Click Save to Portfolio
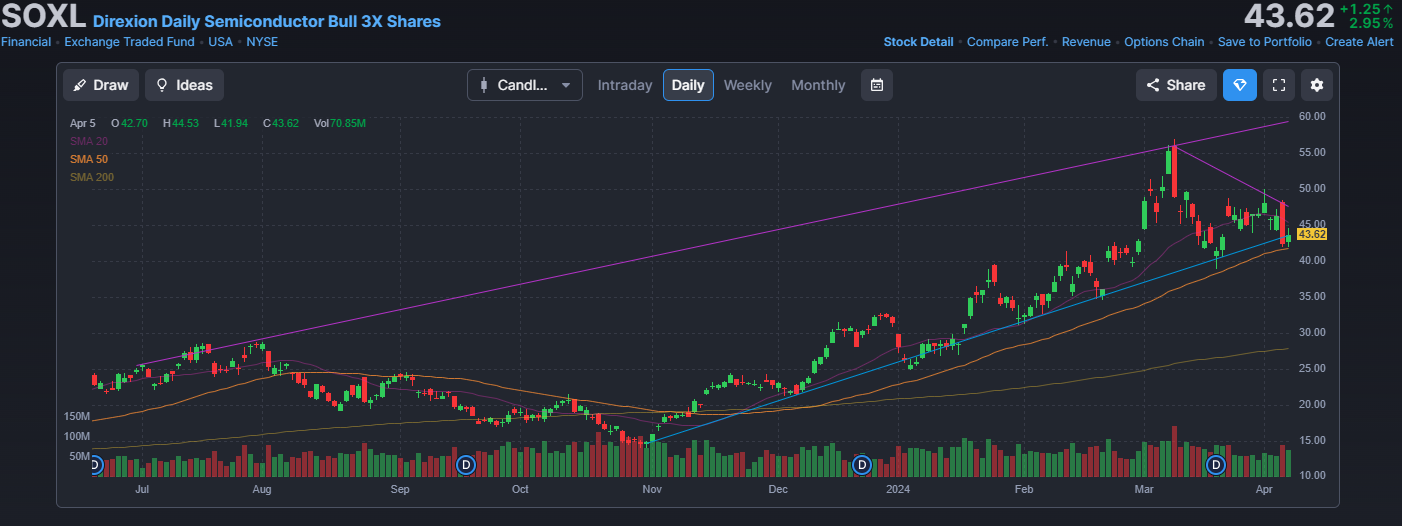The image size is (1402, 526). click(1265, 42)
